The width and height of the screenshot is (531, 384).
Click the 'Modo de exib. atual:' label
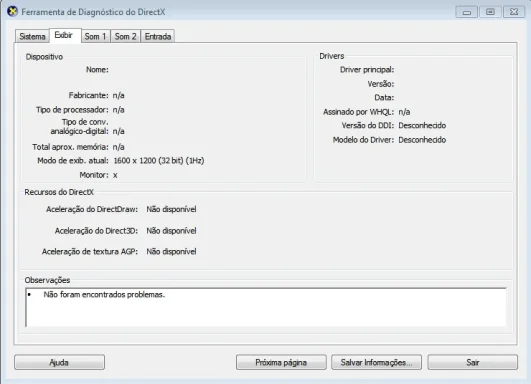click(x=73, y=161)
